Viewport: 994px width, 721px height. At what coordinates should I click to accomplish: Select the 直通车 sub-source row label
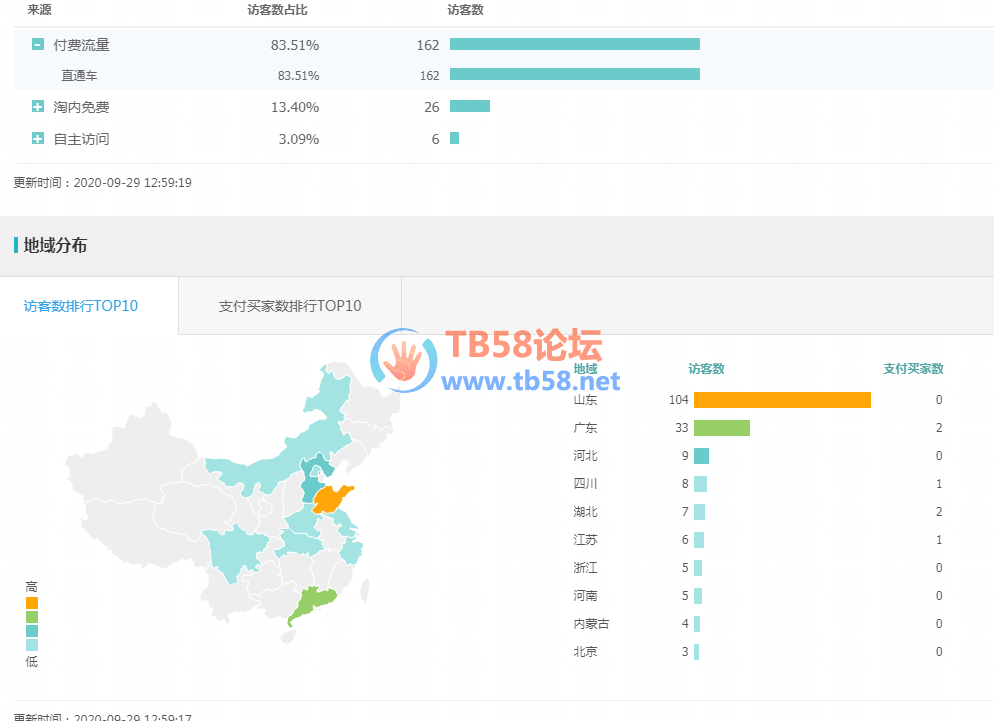pyautogui.click(x=79, y=75)
